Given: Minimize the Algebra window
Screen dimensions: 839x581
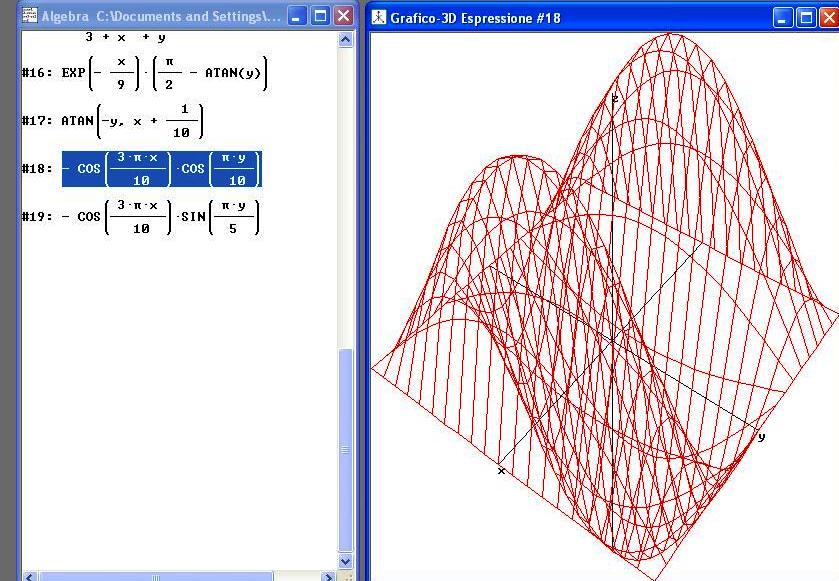Looking at the screenshot, I should 296,16.
